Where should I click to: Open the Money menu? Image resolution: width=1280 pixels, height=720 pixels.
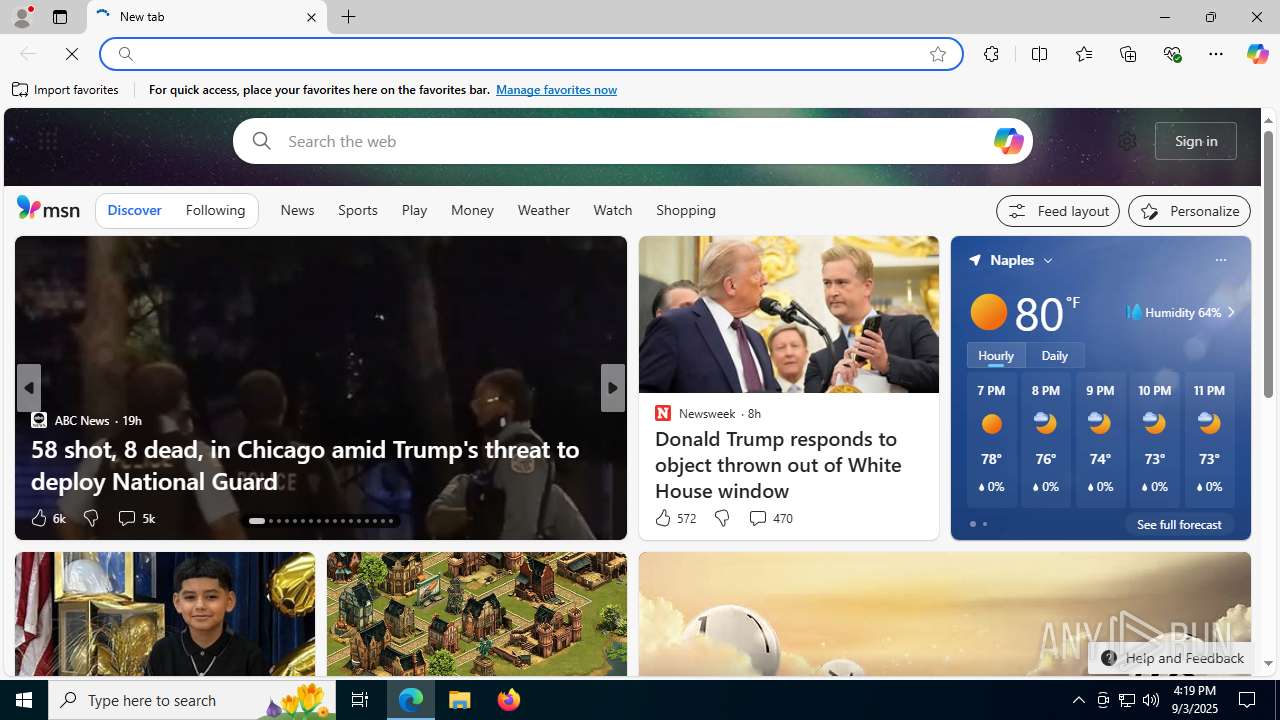coord(472,210)
